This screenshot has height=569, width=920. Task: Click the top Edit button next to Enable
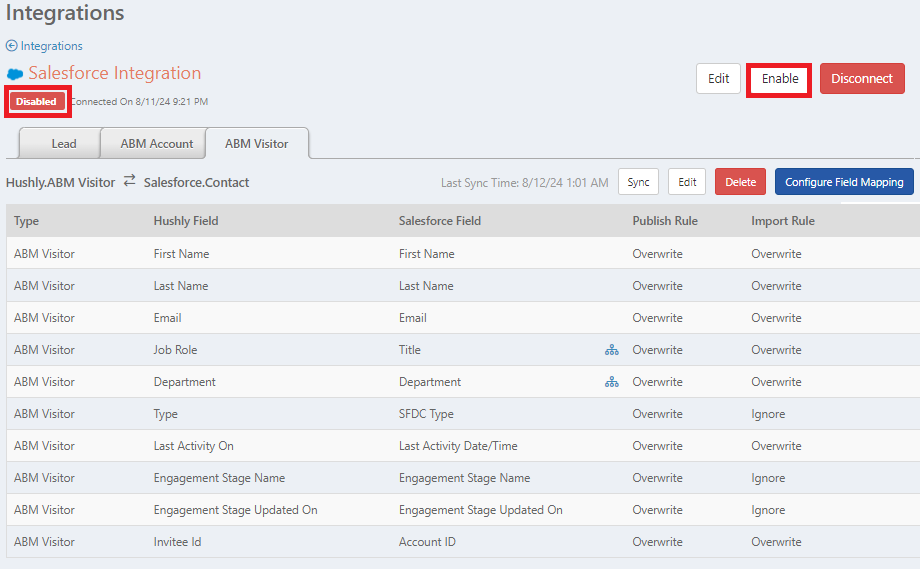718,79
